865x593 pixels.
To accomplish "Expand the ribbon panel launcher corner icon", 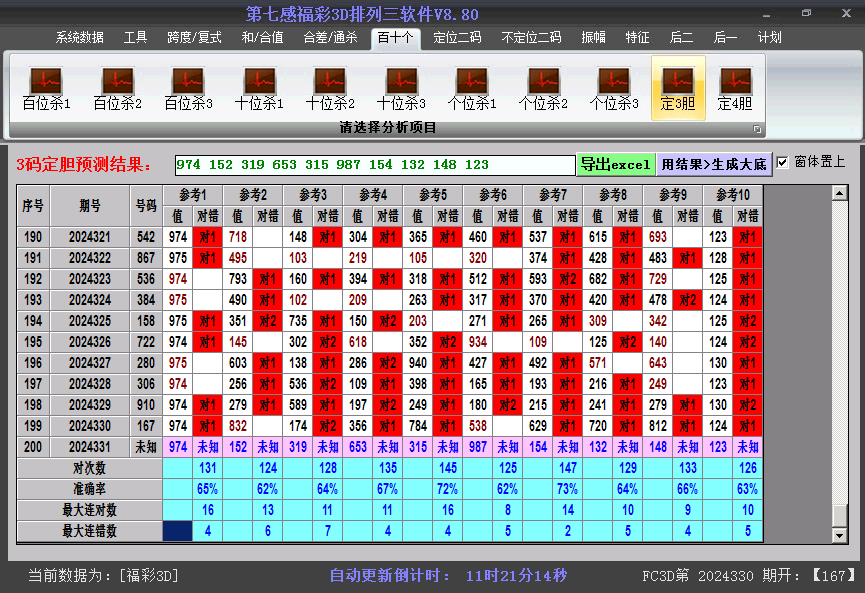I will pyautogui.click(x=757, y=129).
